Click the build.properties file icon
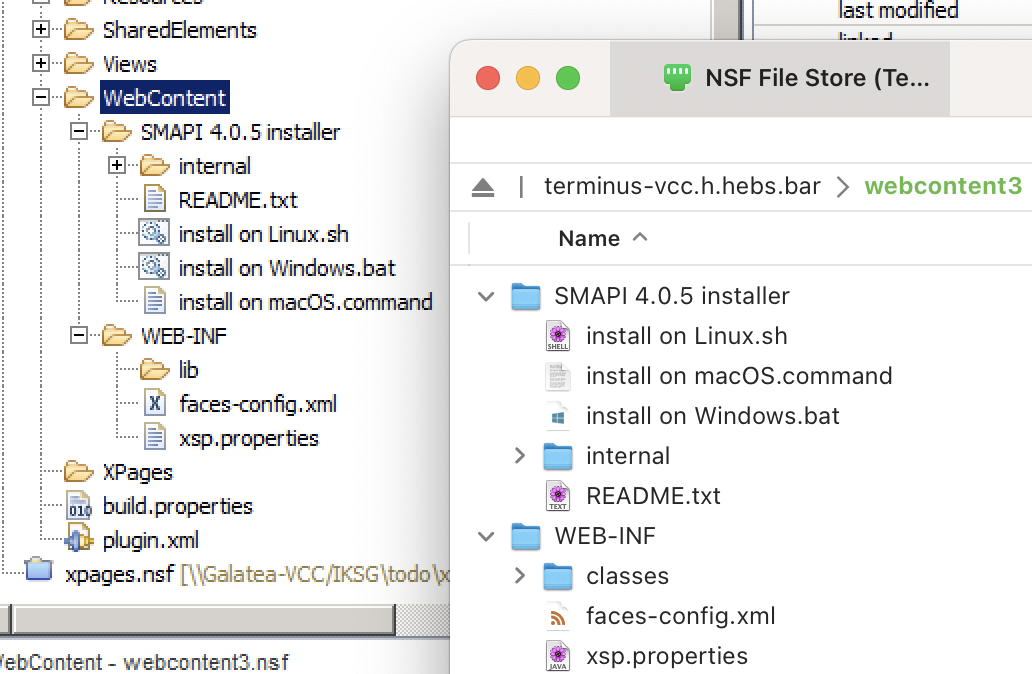The height and width of the screenshot is (674, 1032). (79, 506)
